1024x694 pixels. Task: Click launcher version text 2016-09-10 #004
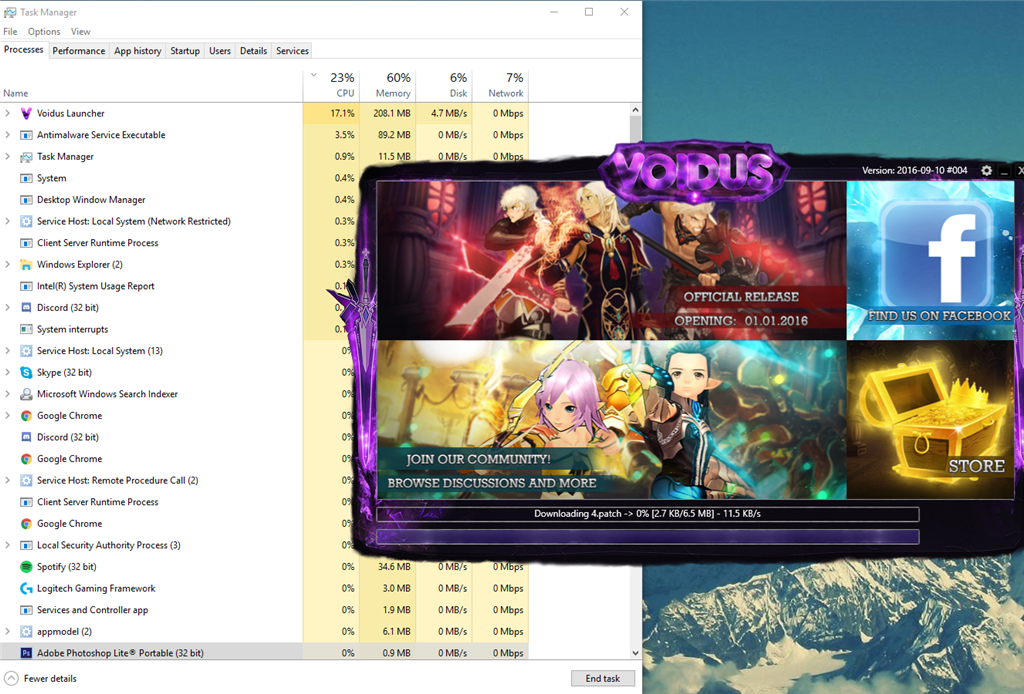pos(914,170)
